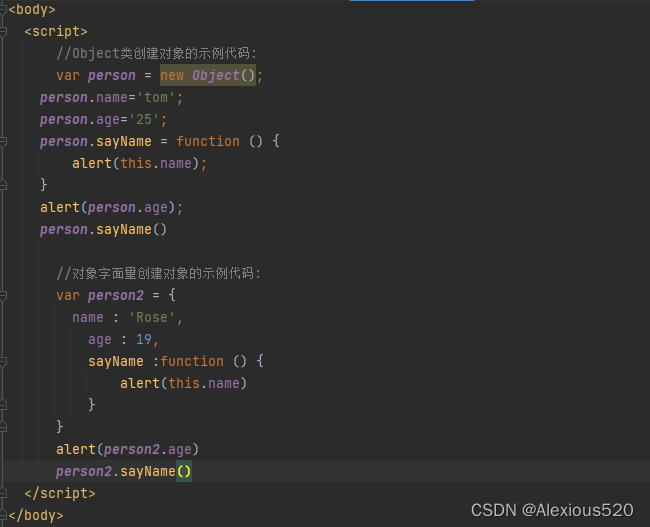This screenshot has width=650, height=527.
Task: Click the comment '//Object类创建对象的示例代码:'
Action: pyautogui.click(x=157, y=53)
